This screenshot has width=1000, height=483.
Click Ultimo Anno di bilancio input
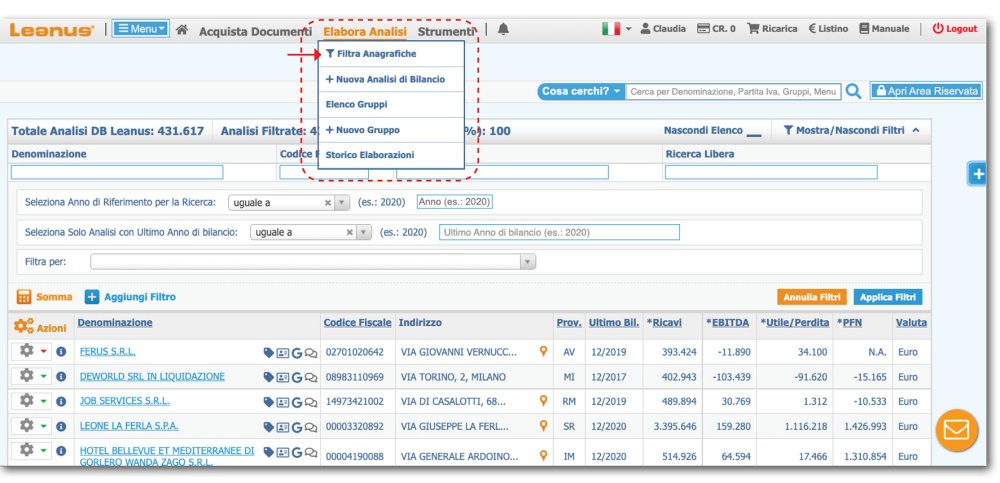[x=559, y=232]
